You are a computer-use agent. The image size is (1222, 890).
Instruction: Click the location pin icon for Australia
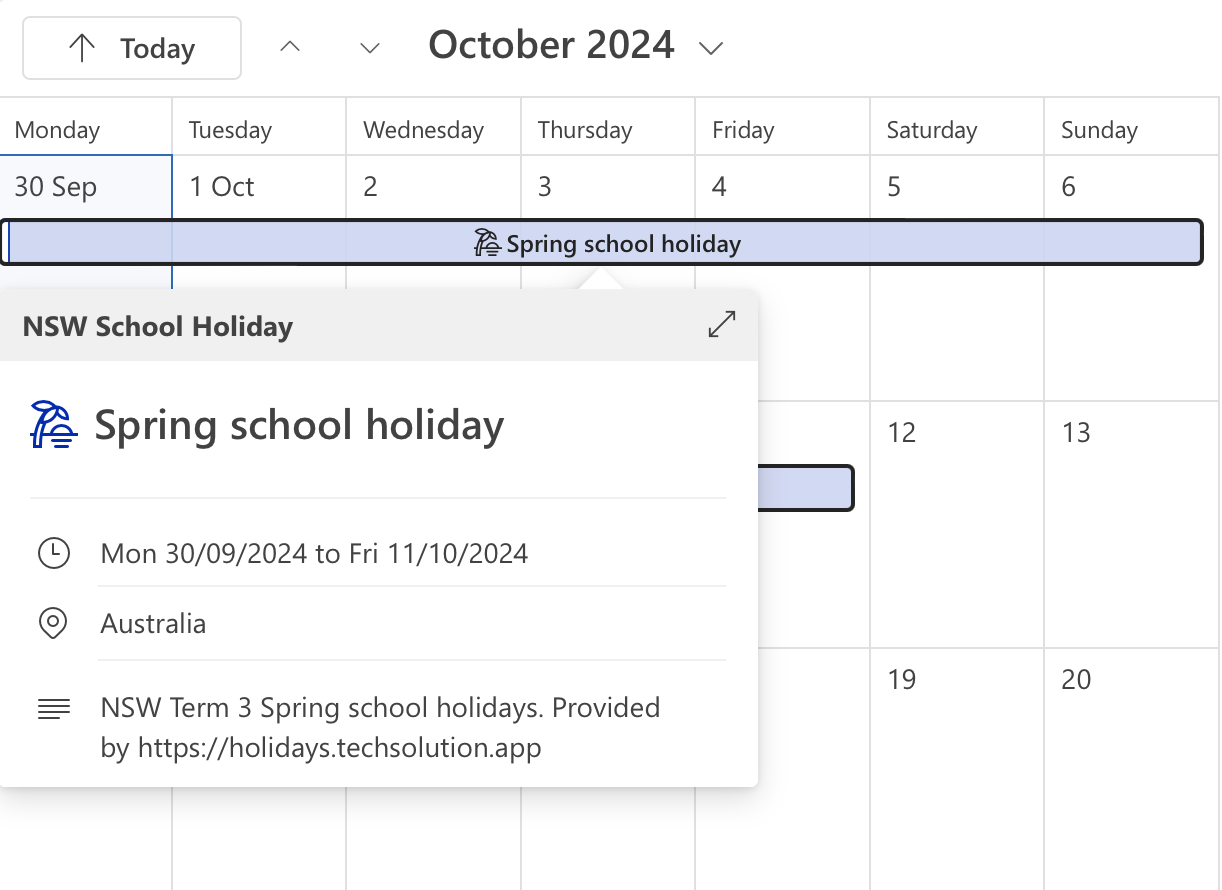click(54, 623)
